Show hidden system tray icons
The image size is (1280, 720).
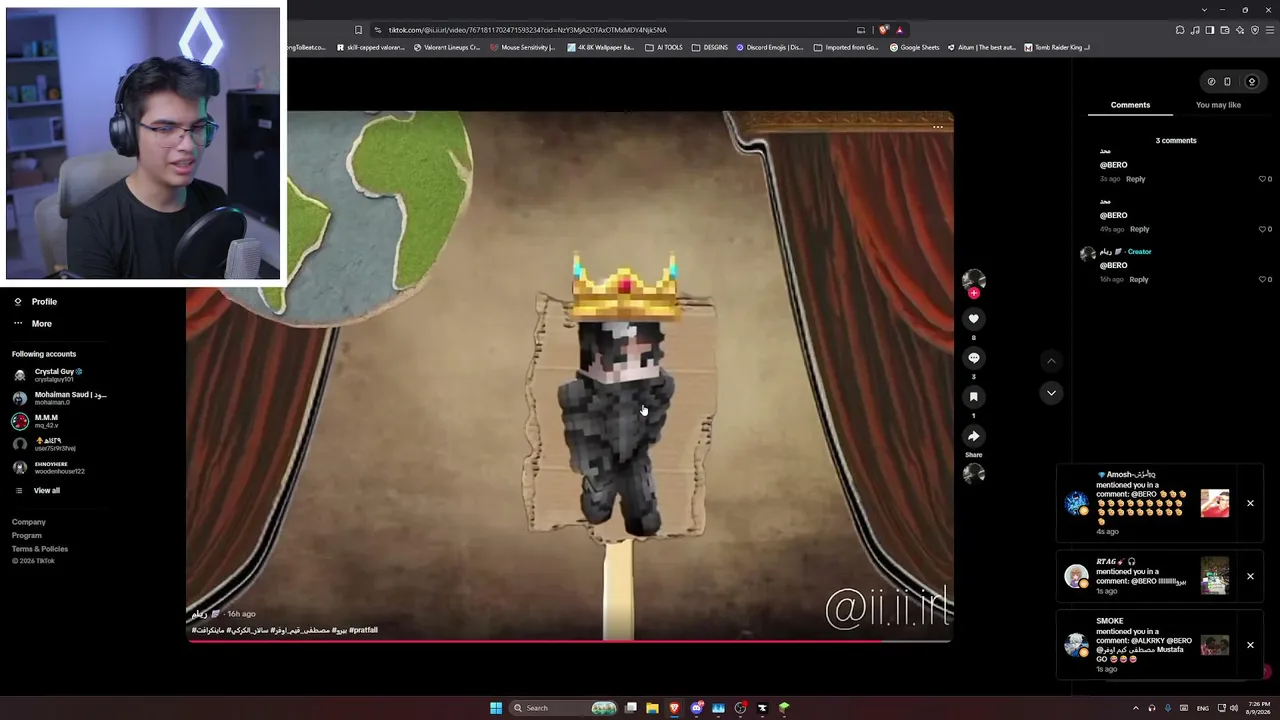[x=1135, y=708]
